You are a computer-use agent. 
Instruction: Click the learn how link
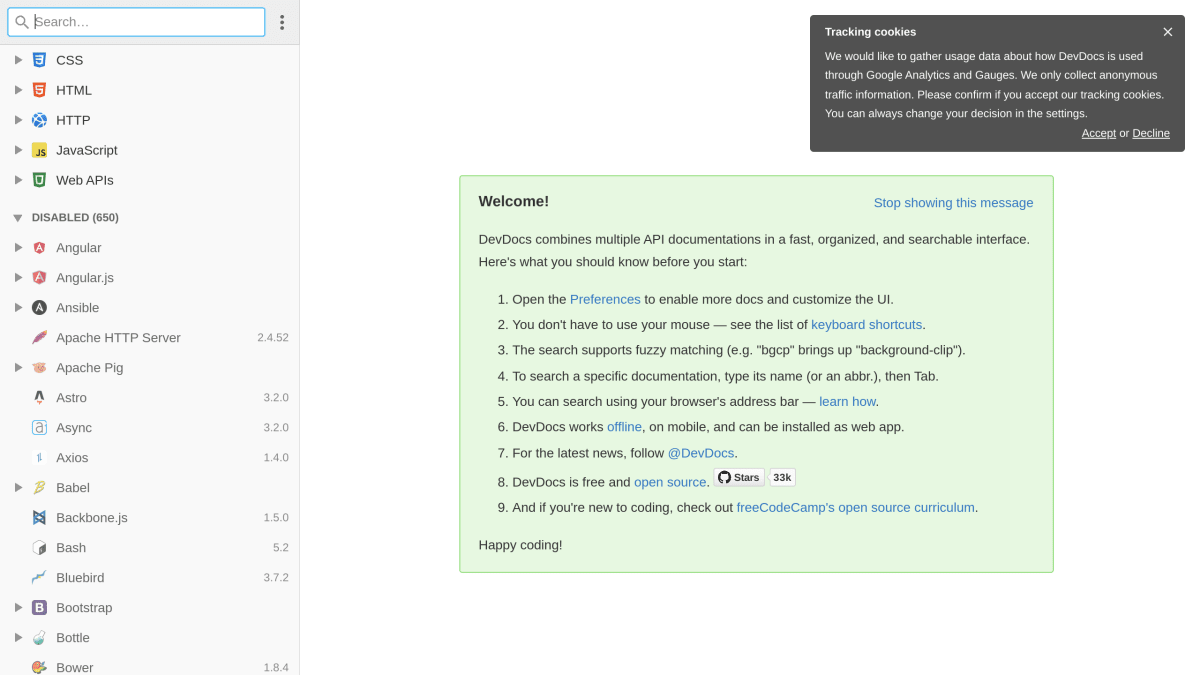pos(847,402)
